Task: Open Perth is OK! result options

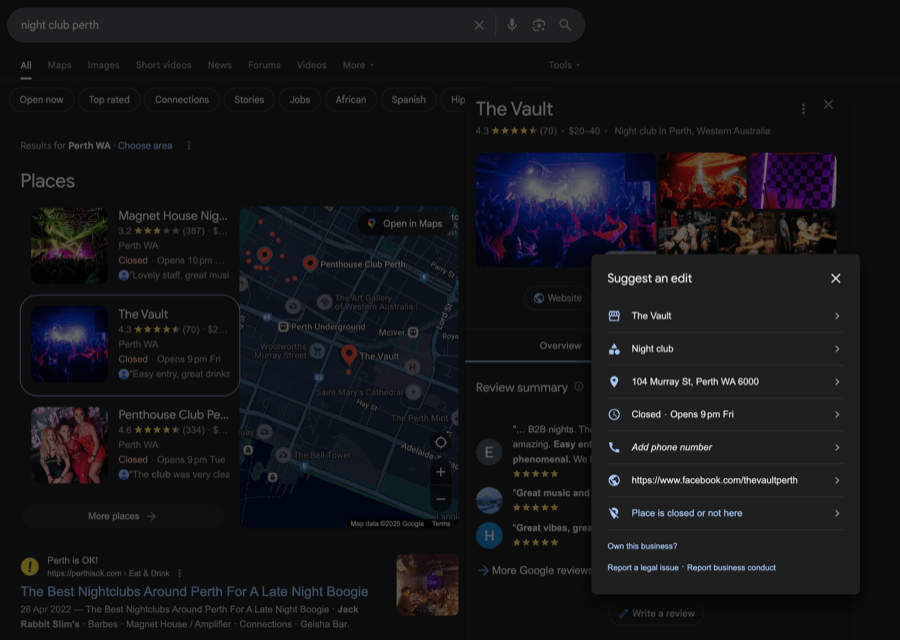Action: click(180, 573)
